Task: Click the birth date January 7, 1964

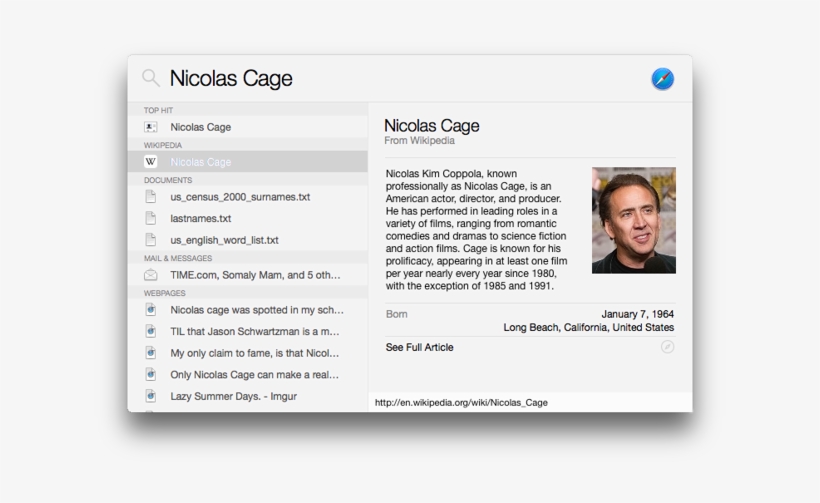Action: (x=637, y=314)
